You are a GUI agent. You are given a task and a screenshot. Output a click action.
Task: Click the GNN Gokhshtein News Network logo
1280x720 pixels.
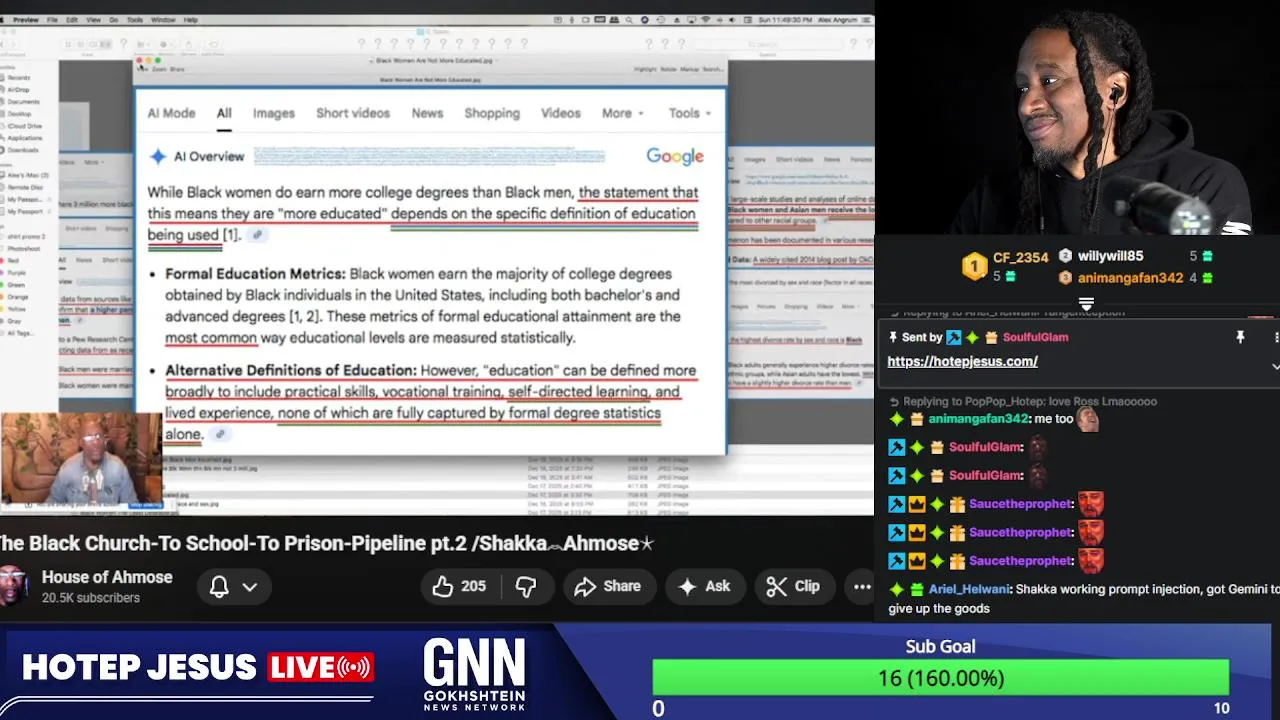tap(474, 675)
